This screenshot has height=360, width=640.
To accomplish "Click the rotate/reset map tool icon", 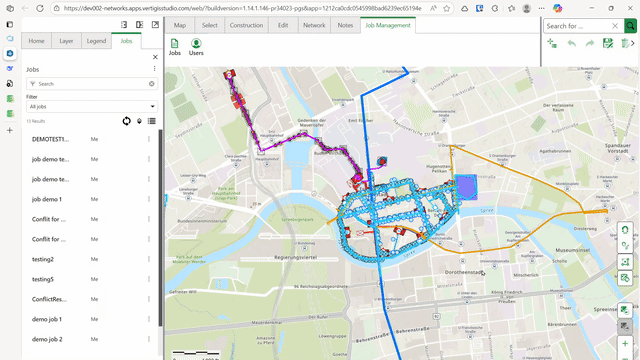I will click(625, 230).
